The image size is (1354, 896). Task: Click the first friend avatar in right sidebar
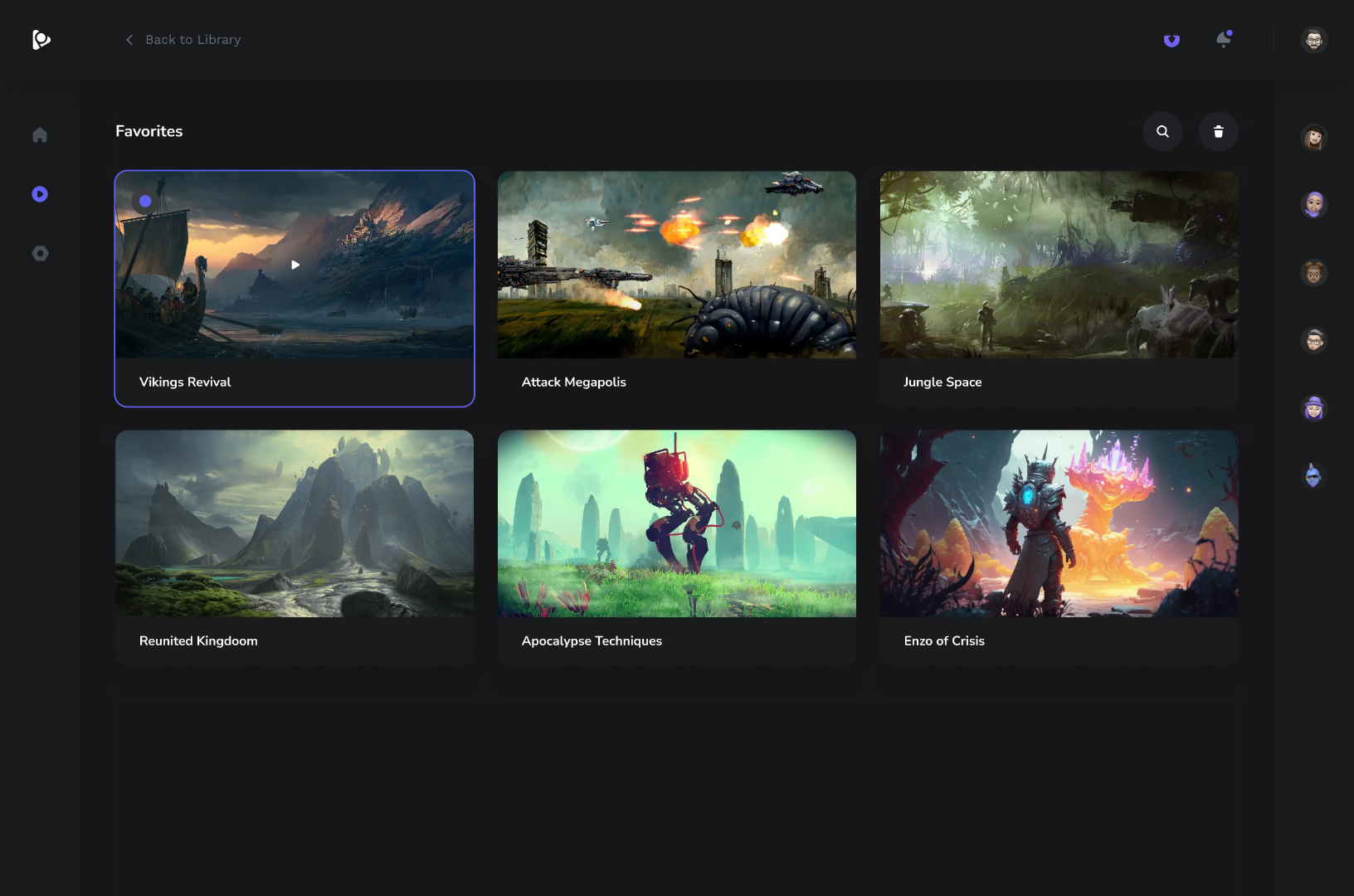1313,138
